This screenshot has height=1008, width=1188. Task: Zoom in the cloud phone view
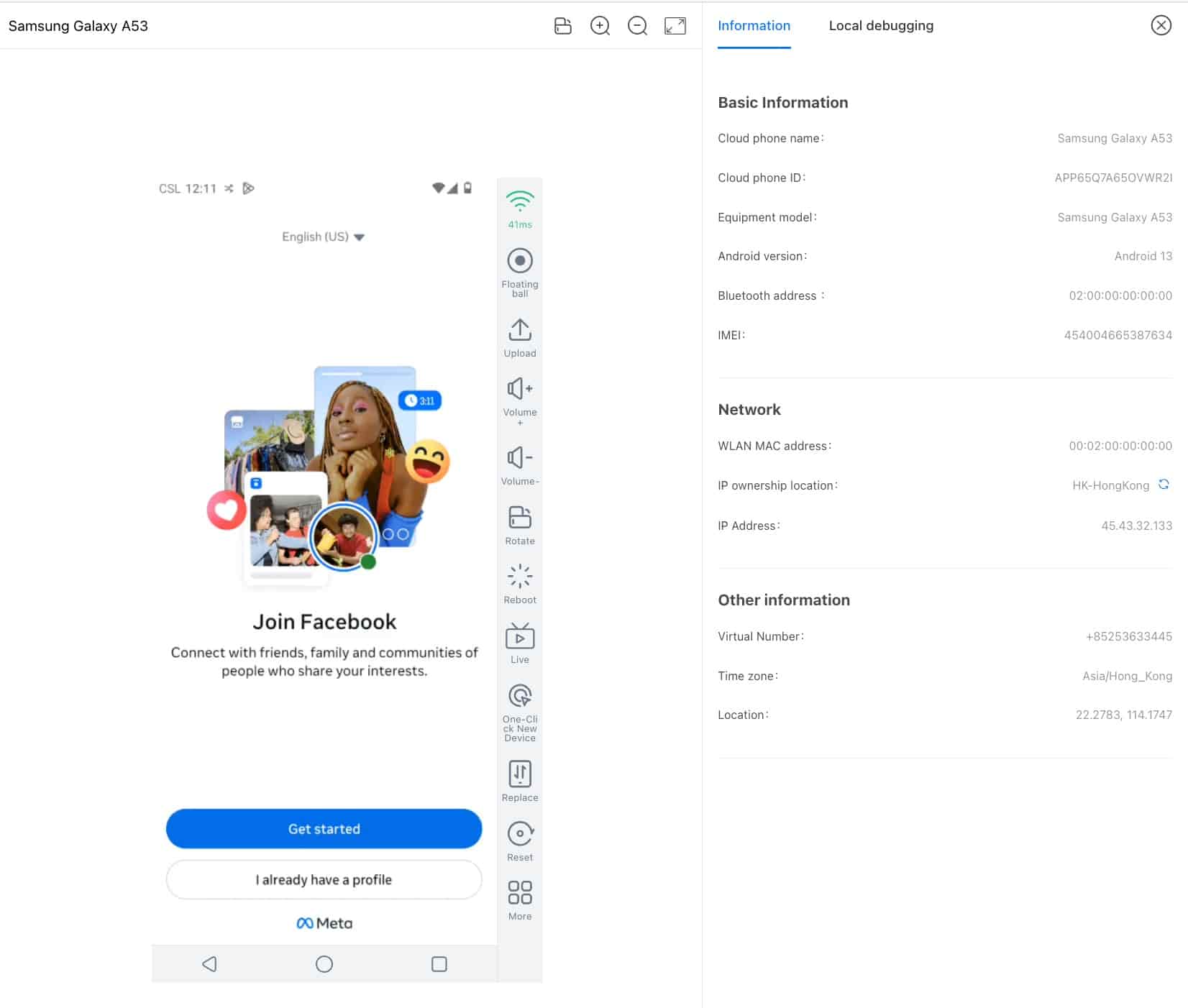pos(600,26)
